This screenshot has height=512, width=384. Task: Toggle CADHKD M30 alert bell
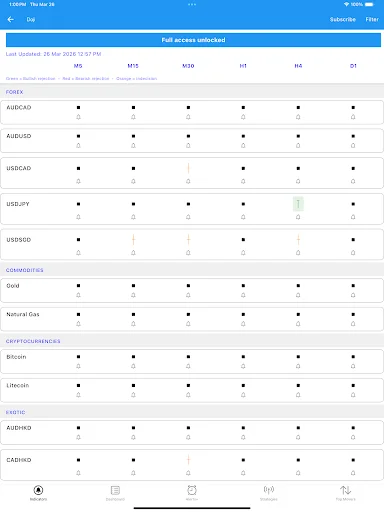pos(188,473)
